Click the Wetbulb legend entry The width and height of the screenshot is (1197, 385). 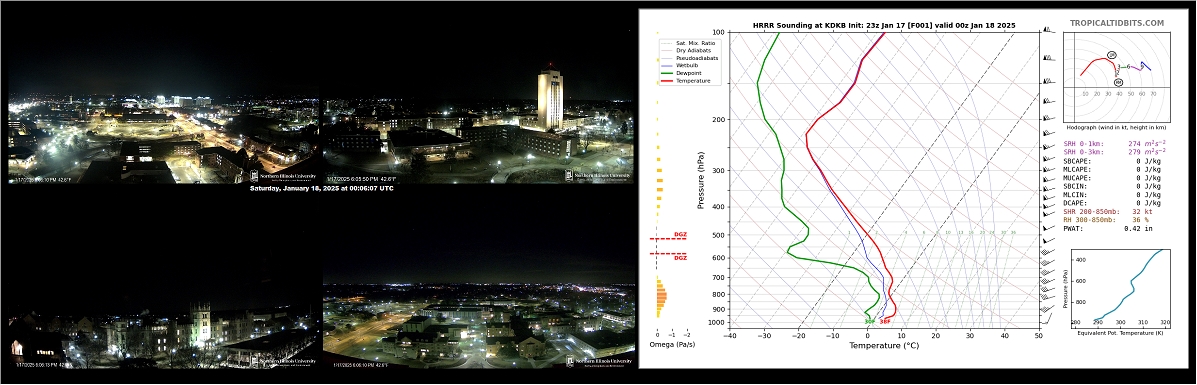(x=681, y=66)
